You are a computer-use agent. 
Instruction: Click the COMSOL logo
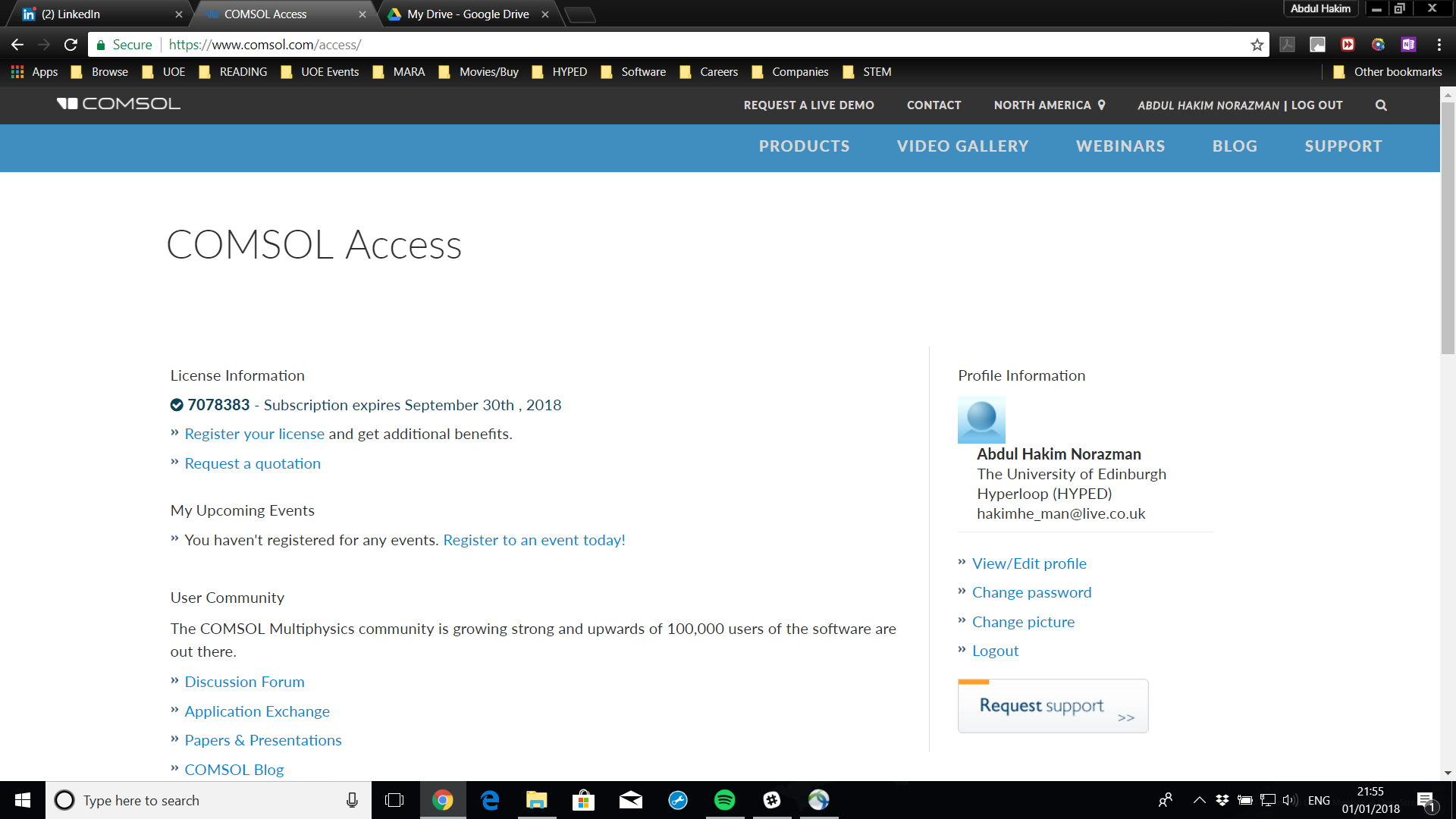pos(119,104)
